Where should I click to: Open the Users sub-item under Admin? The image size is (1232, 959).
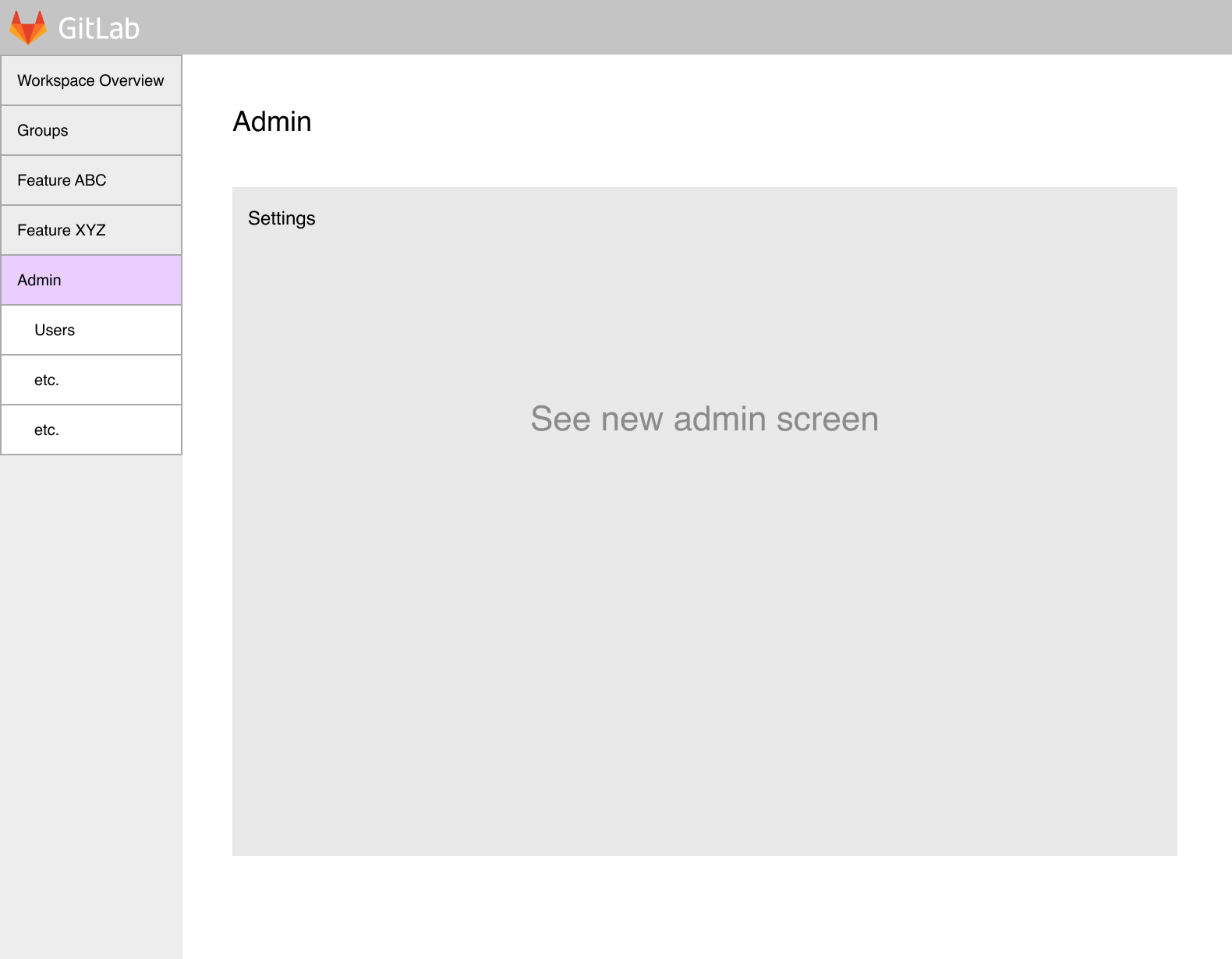click(91, 330)
